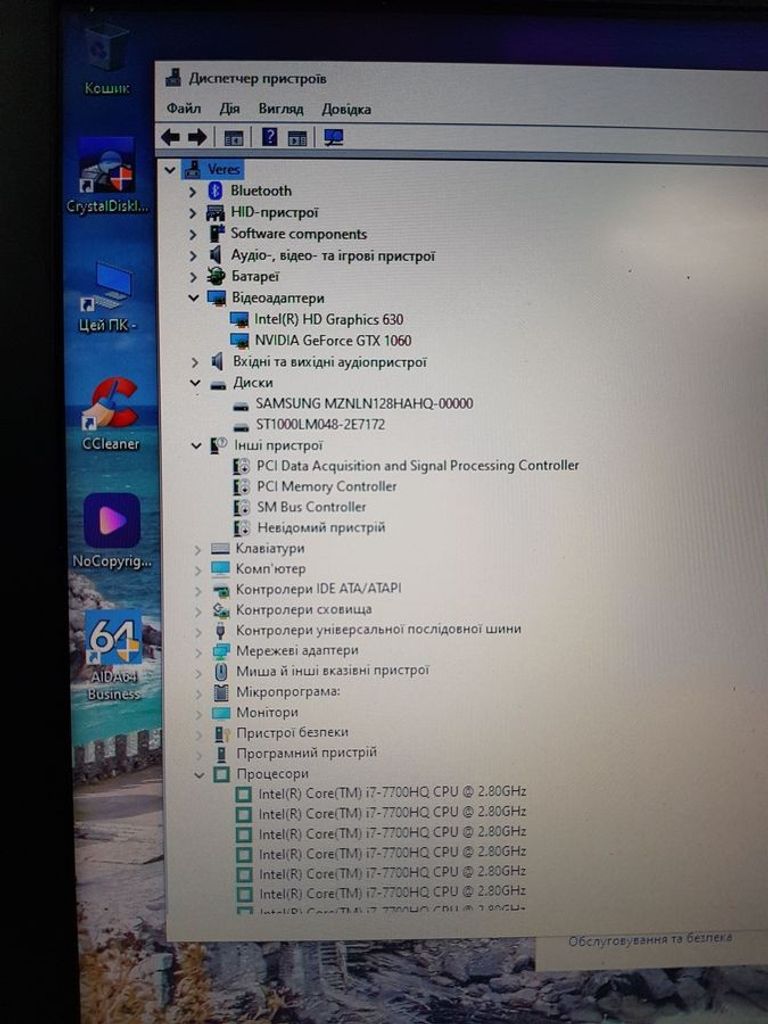Expand the Монітори category
Image resolution: width=768 pixels, height=1024 pixels.
(x=199, y=713)
